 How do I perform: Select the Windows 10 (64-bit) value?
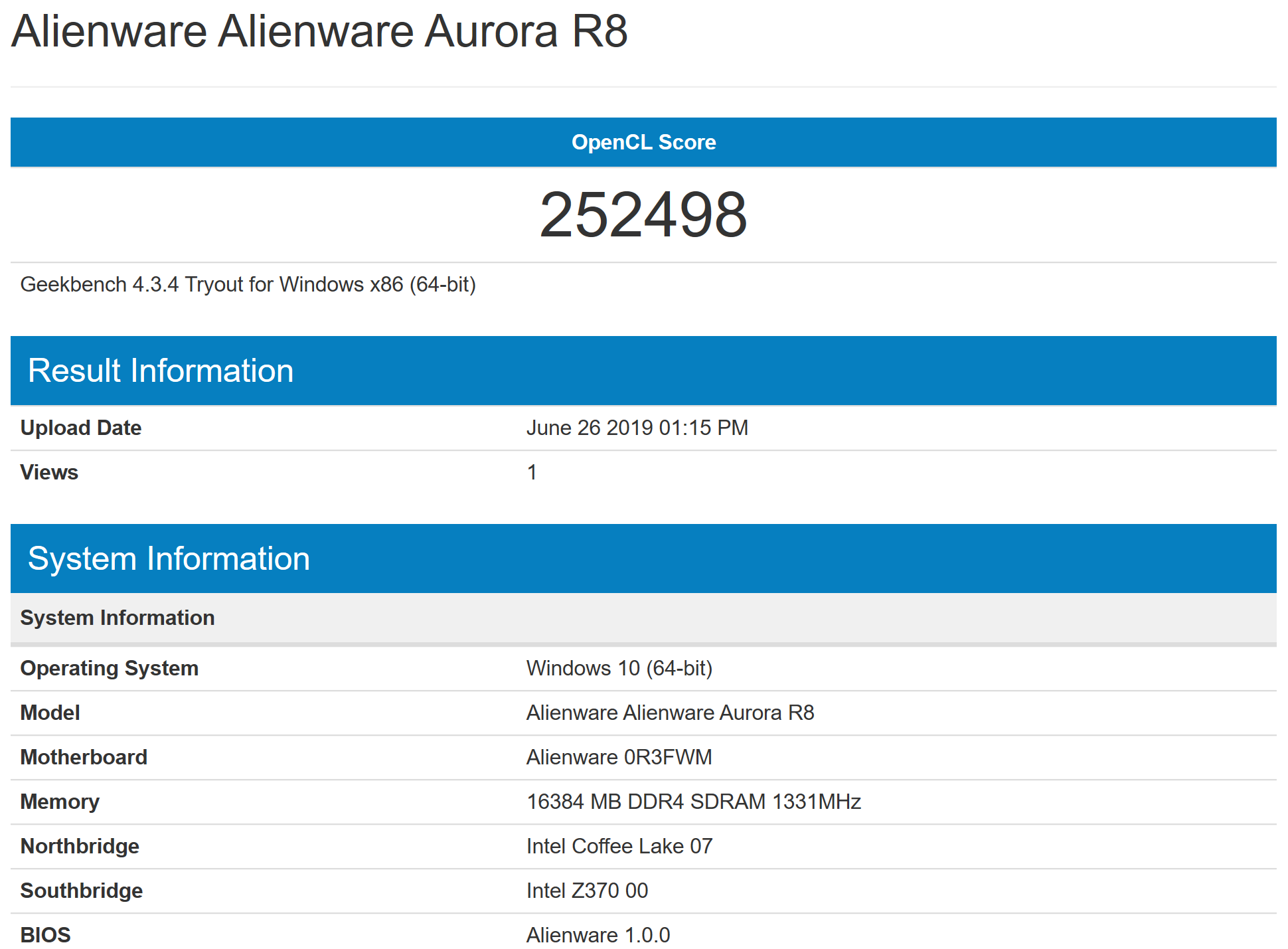click(619, 668)
